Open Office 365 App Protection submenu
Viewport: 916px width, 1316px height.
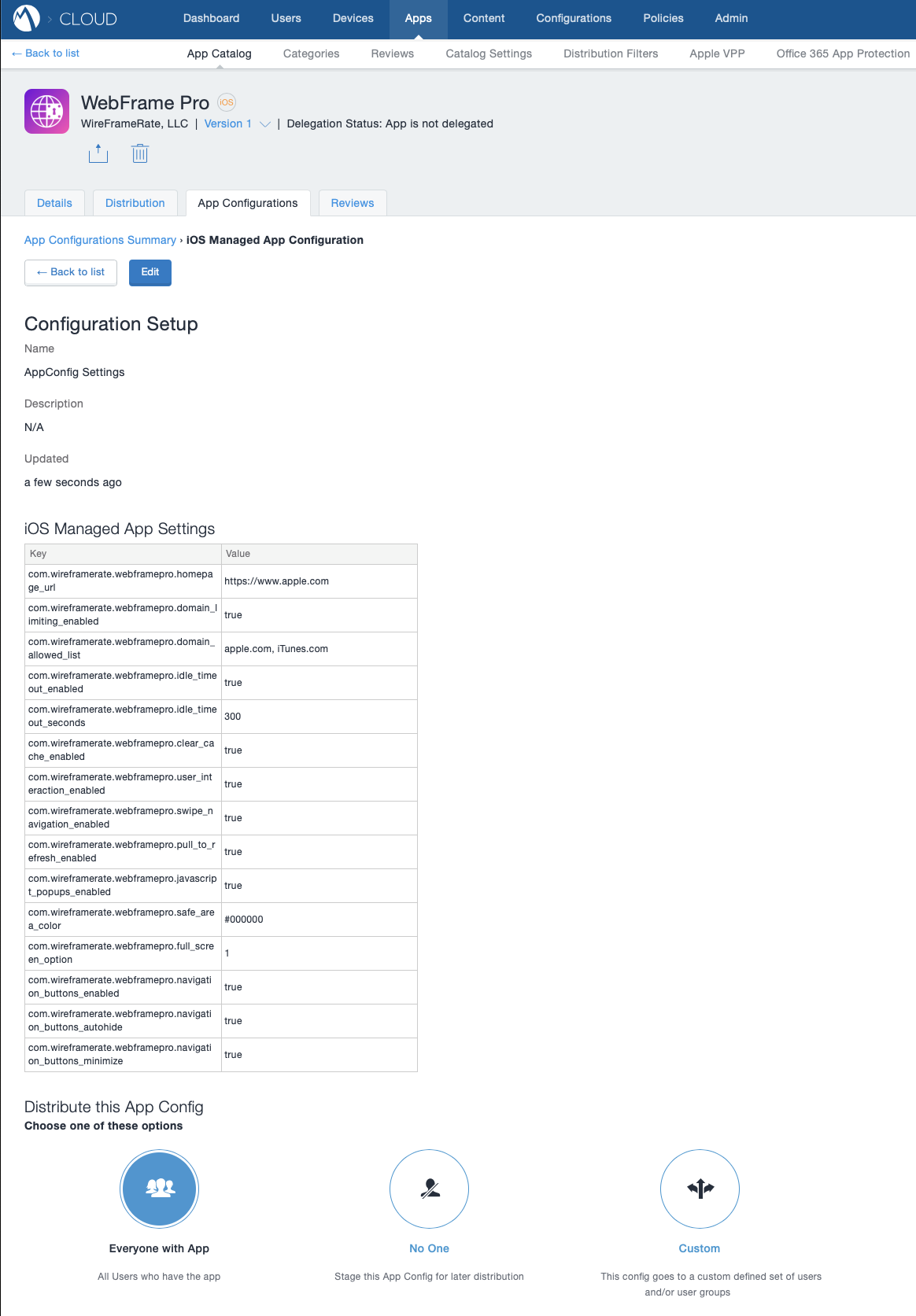(843, 53)
